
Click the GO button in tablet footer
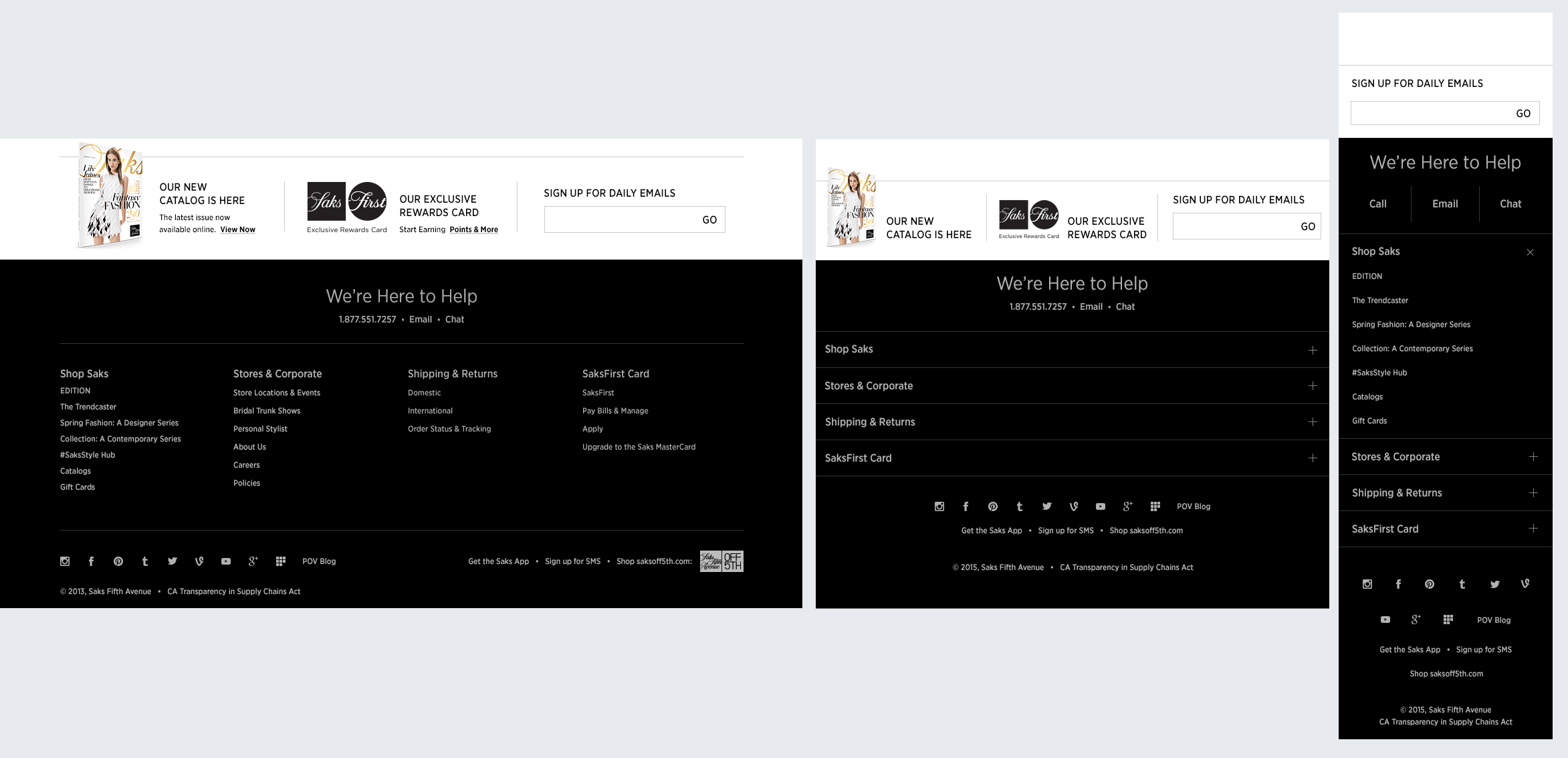point(1308,227)
